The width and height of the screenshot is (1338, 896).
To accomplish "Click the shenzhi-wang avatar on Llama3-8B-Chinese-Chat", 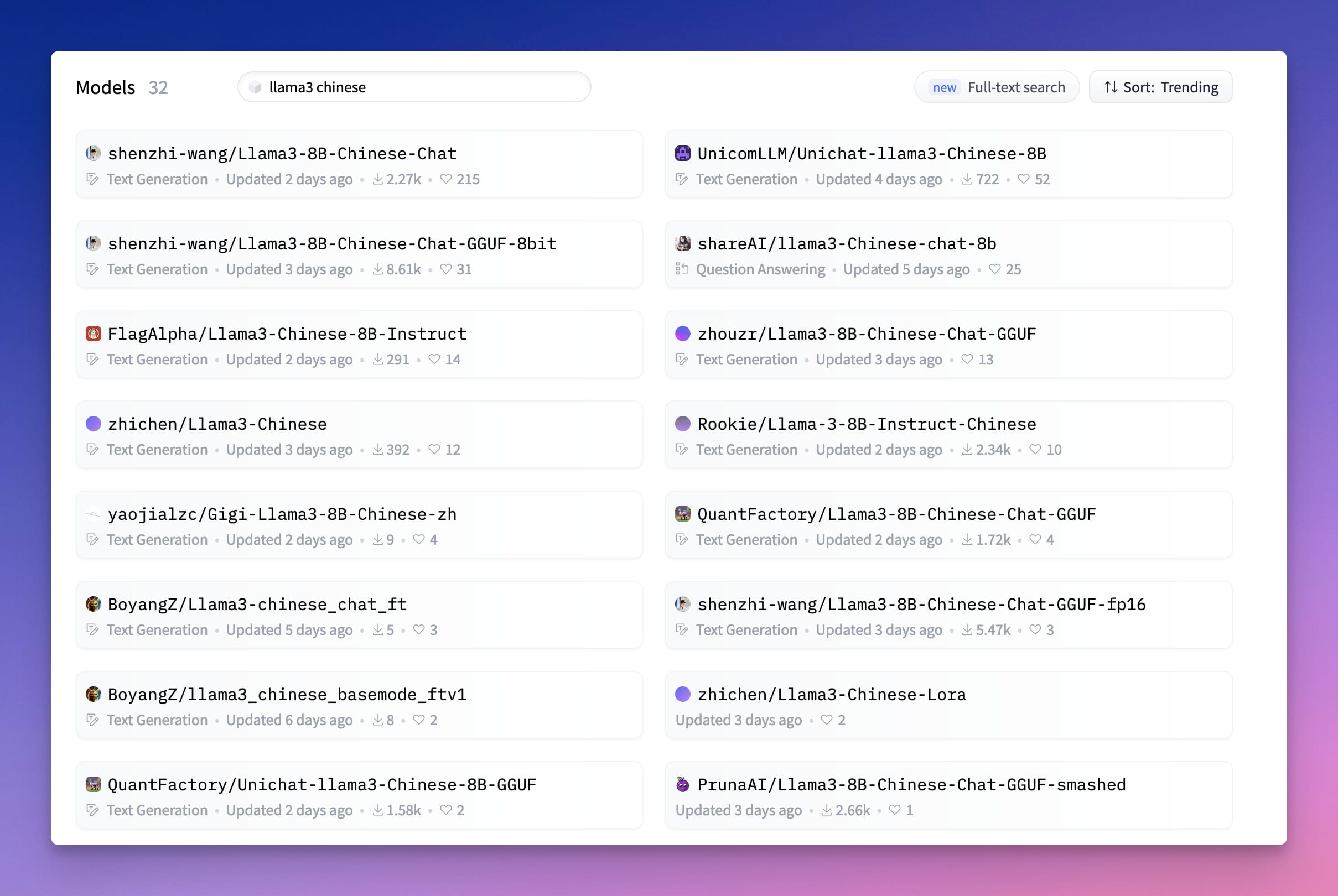I will coord(93,153).
